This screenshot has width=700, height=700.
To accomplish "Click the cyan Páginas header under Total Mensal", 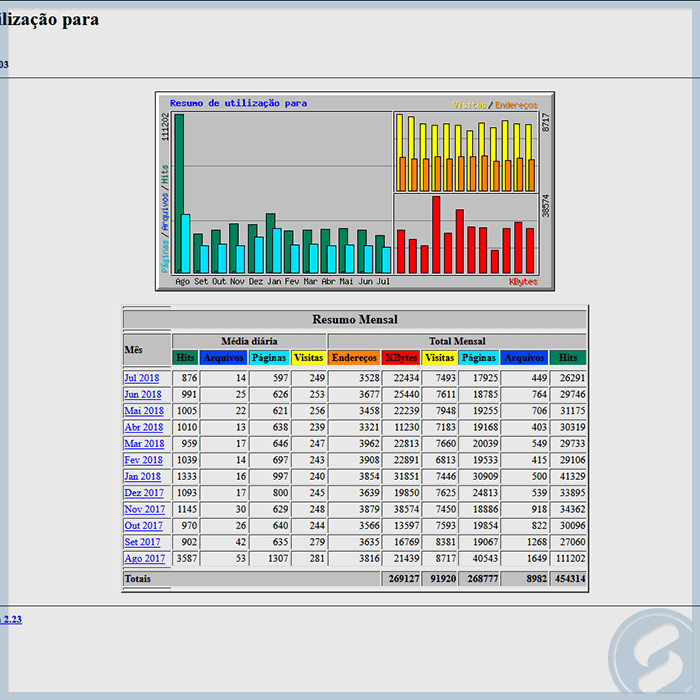I will point(479,358).
